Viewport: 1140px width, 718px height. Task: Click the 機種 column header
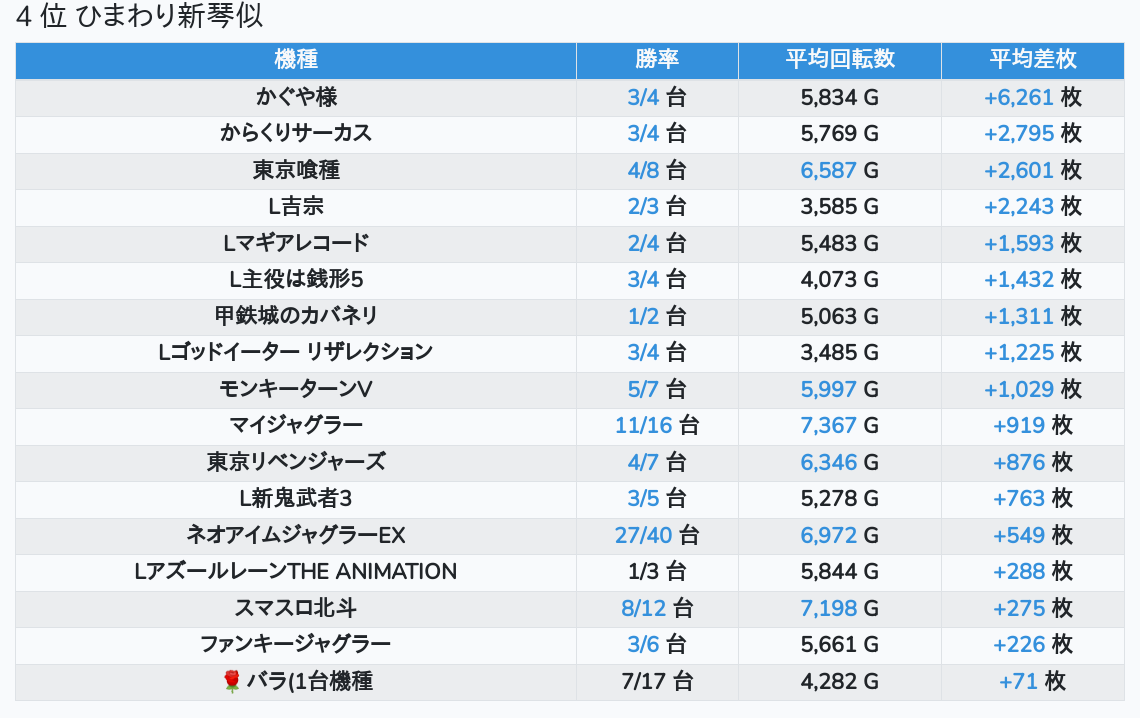(x=296, y=60)
